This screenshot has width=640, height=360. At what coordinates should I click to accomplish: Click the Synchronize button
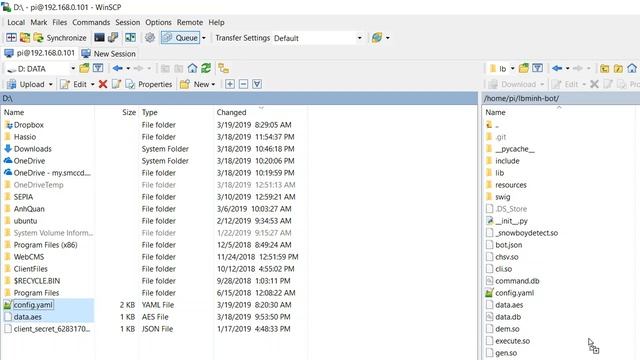[60, 38]
